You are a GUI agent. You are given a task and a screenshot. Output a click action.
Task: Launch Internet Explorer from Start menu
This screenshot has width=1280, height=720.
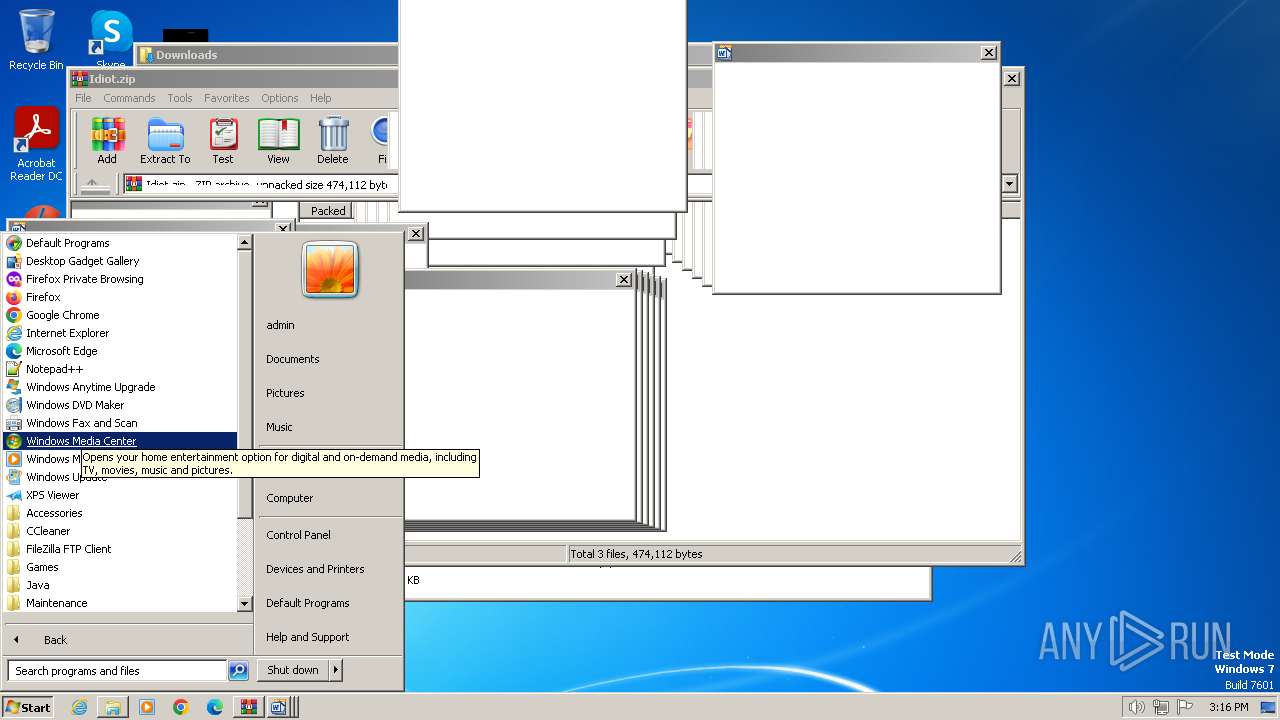pyautogui.click(x=121, y=333)
